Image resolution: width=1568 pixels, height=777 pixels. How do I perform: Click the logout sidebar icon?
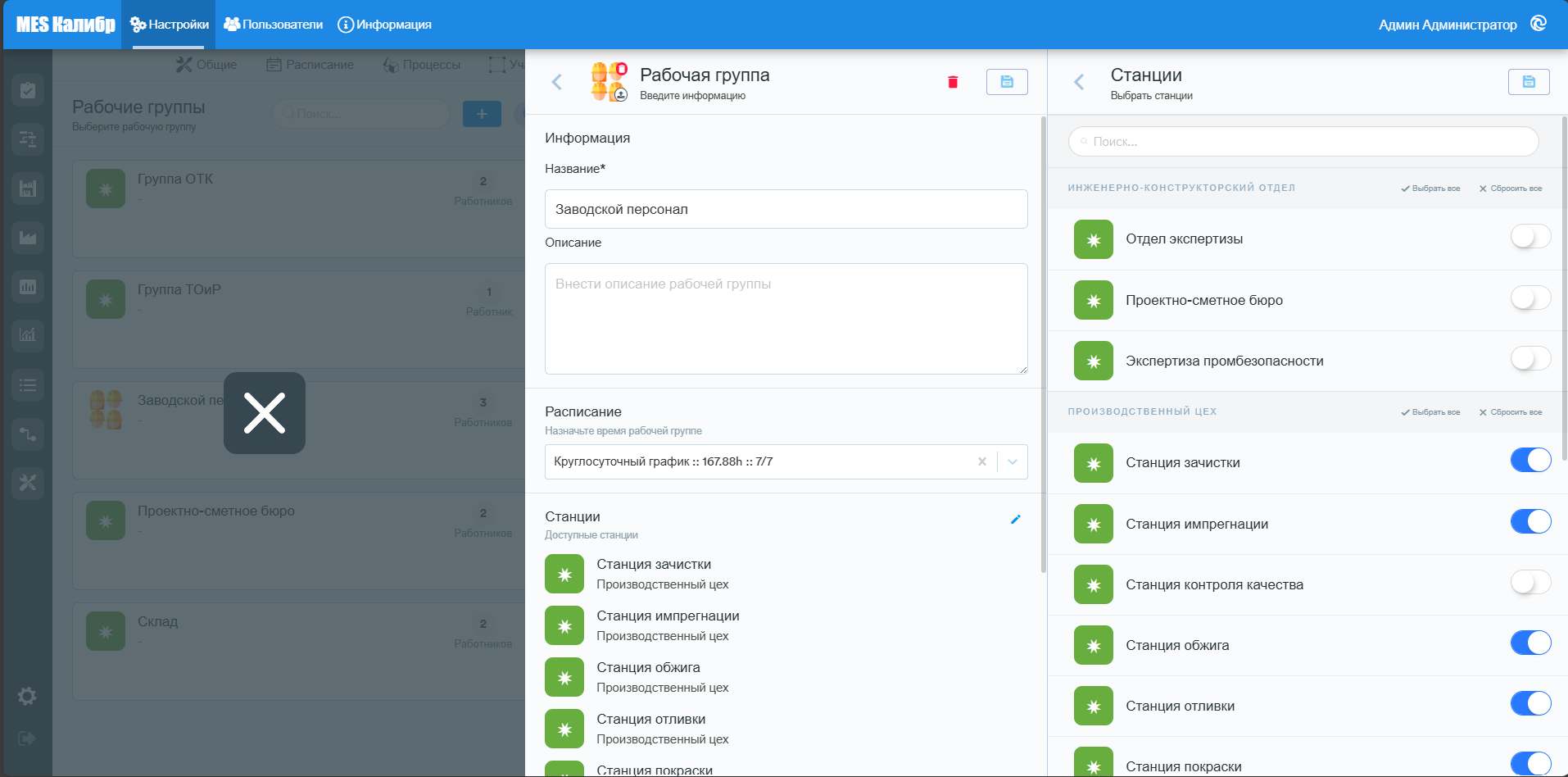(27, 738)
